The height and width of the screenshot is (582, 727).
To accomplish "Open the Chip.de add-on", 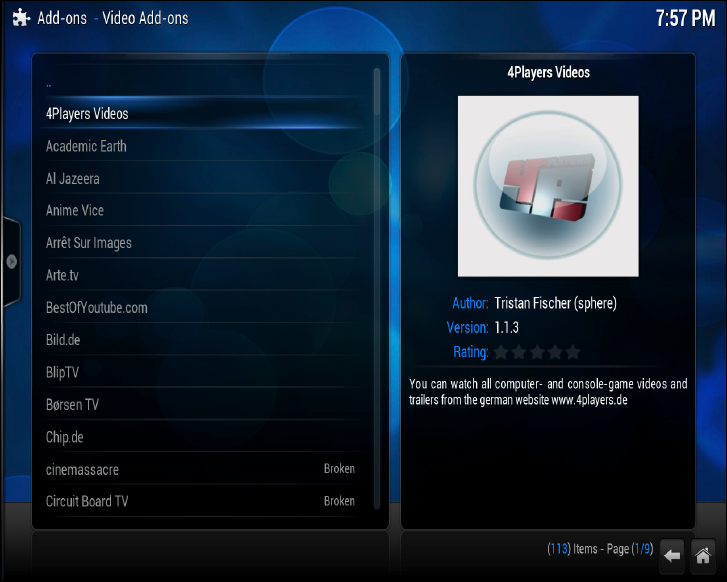I will [x=204, y=437].
